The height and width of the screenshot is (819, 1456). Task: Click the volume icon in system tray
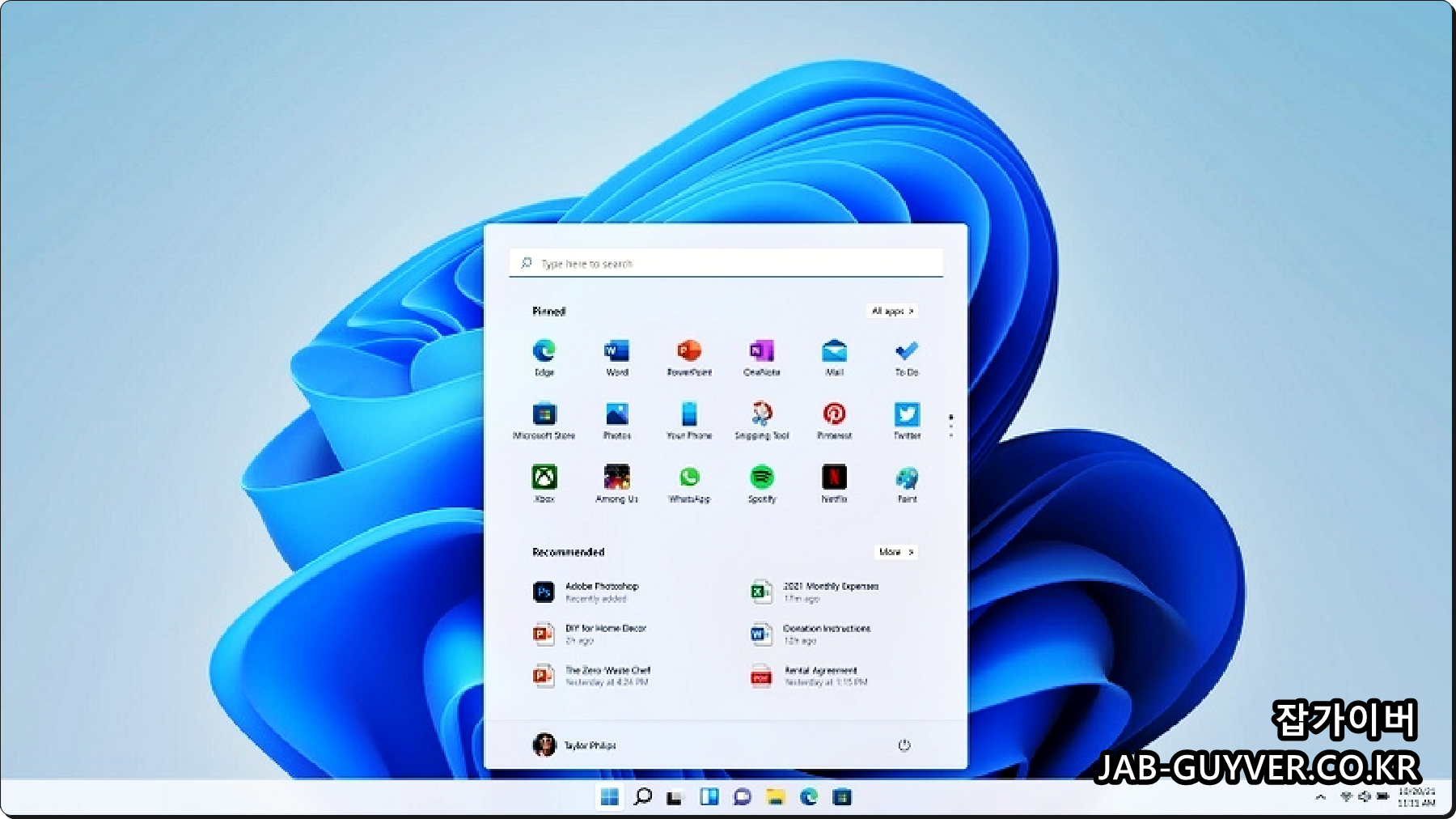click(1365, 797)
